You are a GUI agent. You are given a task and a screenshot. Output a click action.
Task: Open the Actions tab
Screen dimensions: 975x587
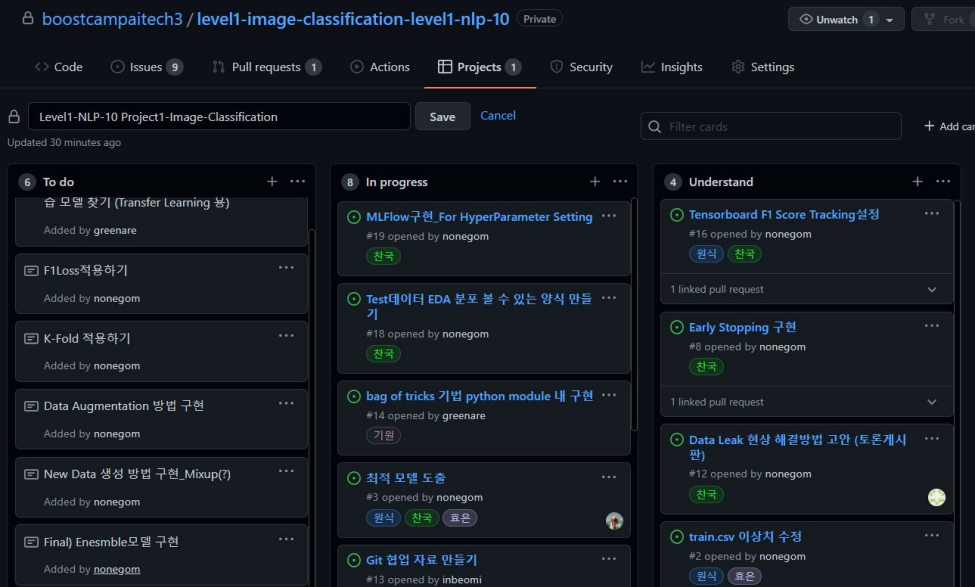coord(380,67)
